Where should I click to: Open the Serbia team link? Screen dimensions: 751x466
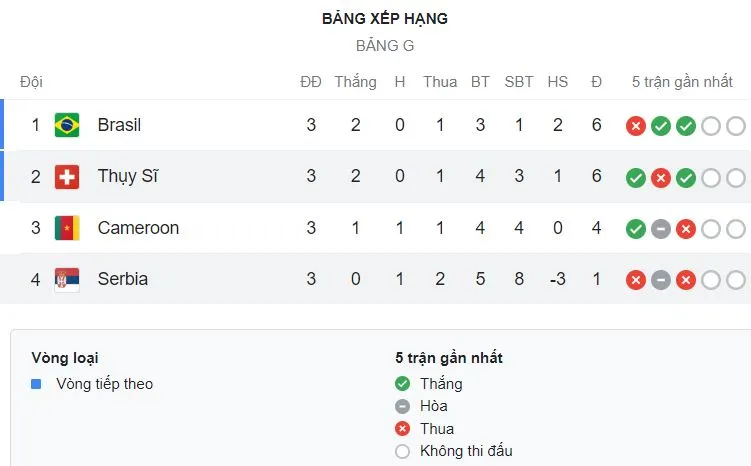(x=123, y=279)
